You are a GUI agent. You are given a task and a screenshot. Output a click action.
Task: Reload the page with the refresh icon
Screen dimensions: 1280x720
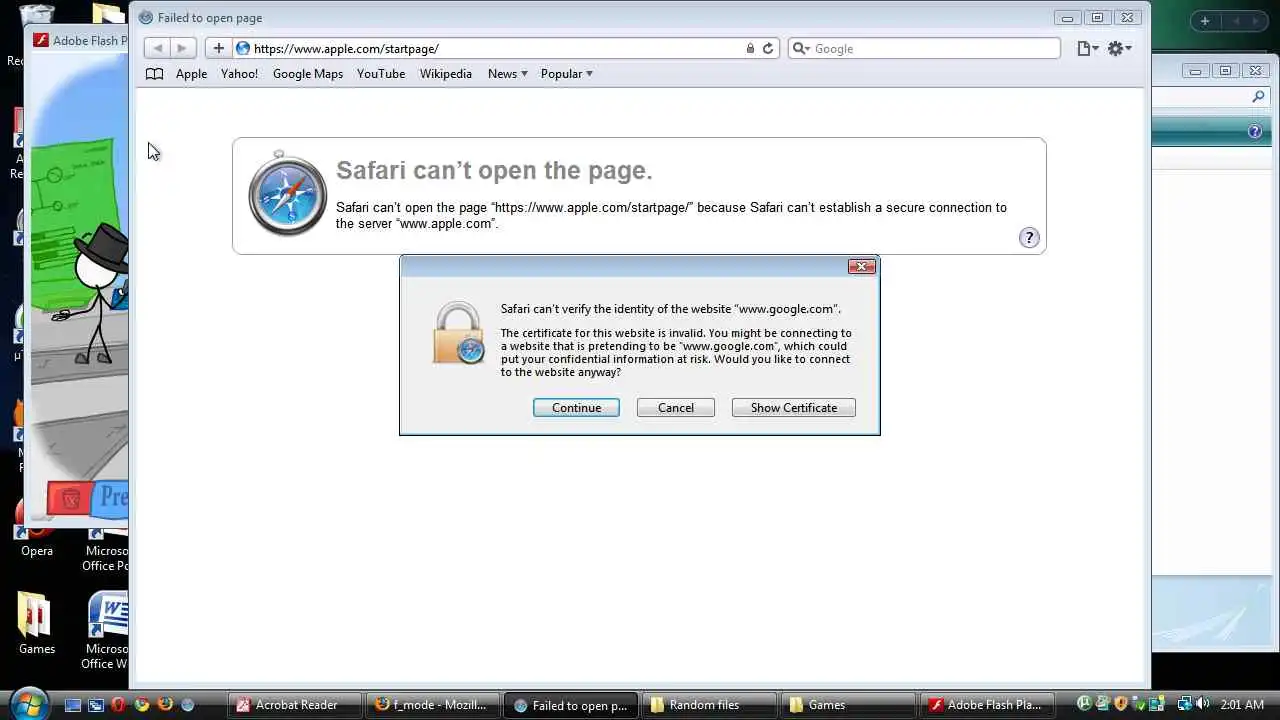coord(768,48)
